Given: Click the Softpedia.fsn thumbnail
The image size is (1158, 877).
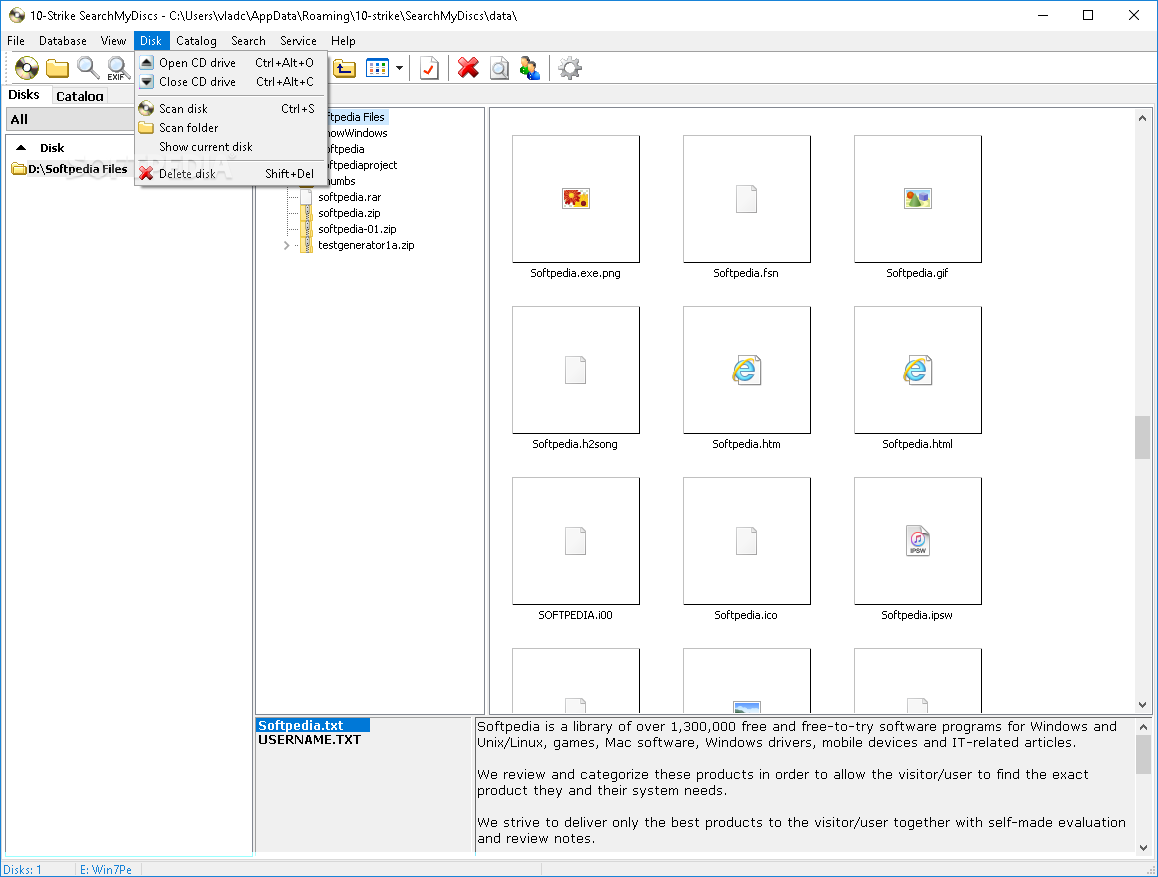Looking at the screenshot, I should click(x=747, y=199).
